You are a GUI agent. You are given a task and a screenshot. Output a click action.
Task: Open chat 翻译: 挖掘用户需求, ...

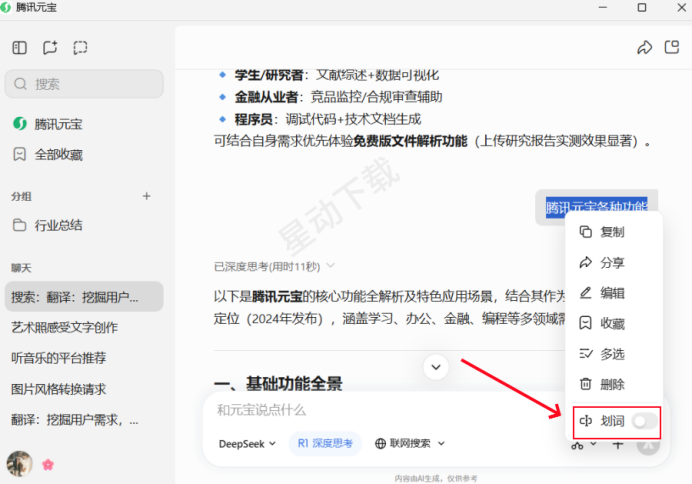pos(75,420)
